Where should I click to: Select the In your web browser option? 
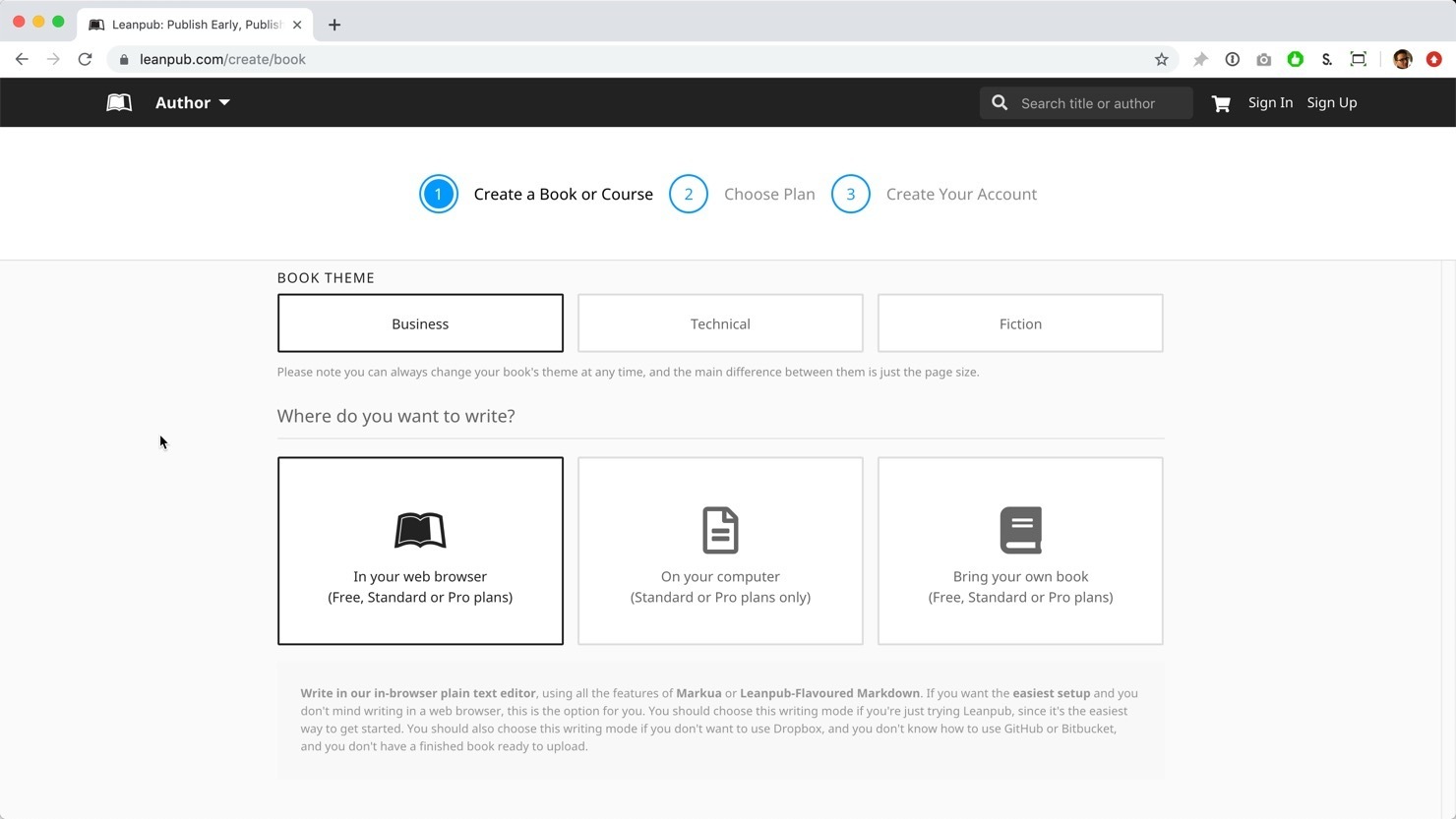420,551
